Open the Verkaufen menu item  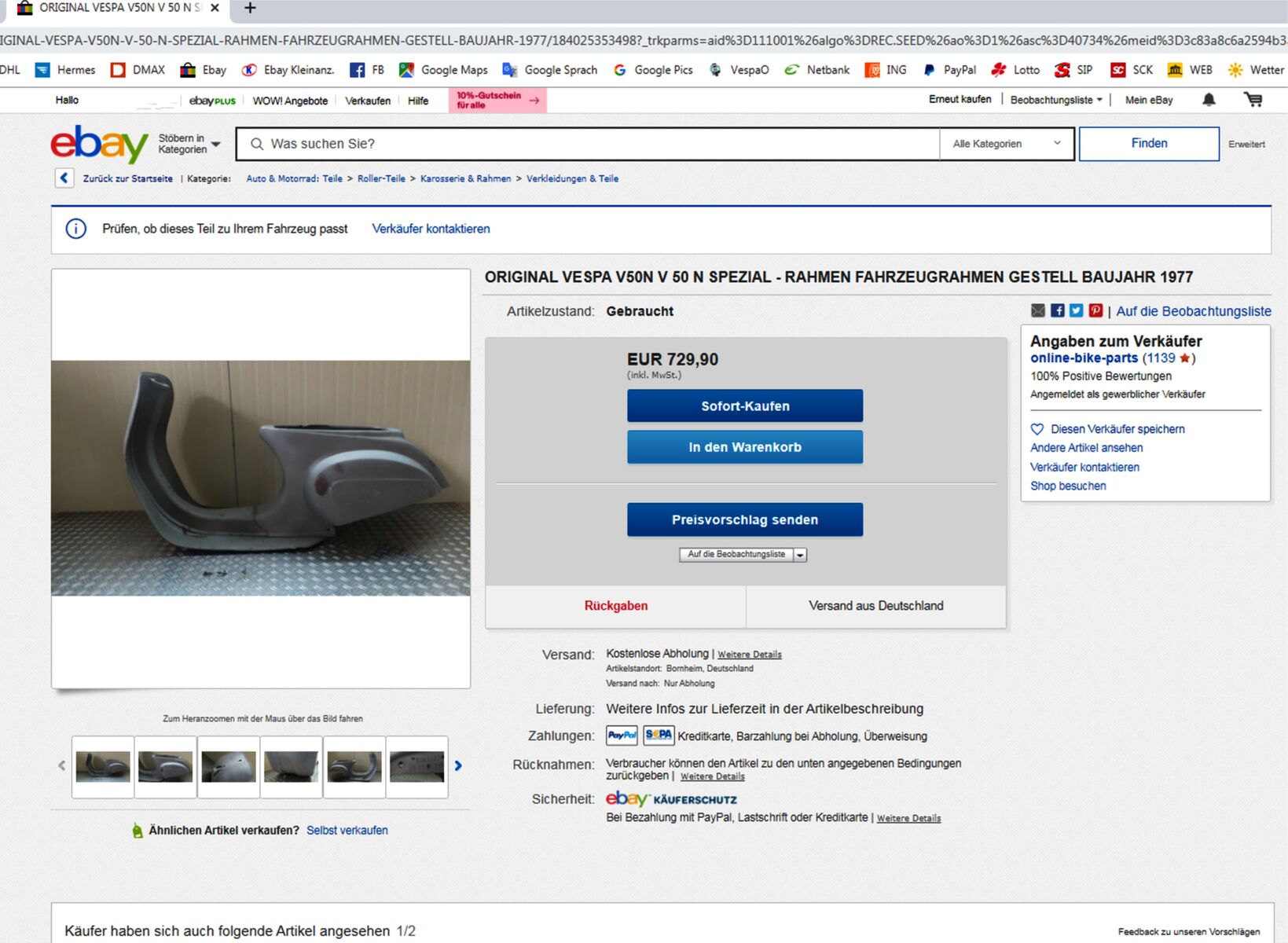pos(367,101)
